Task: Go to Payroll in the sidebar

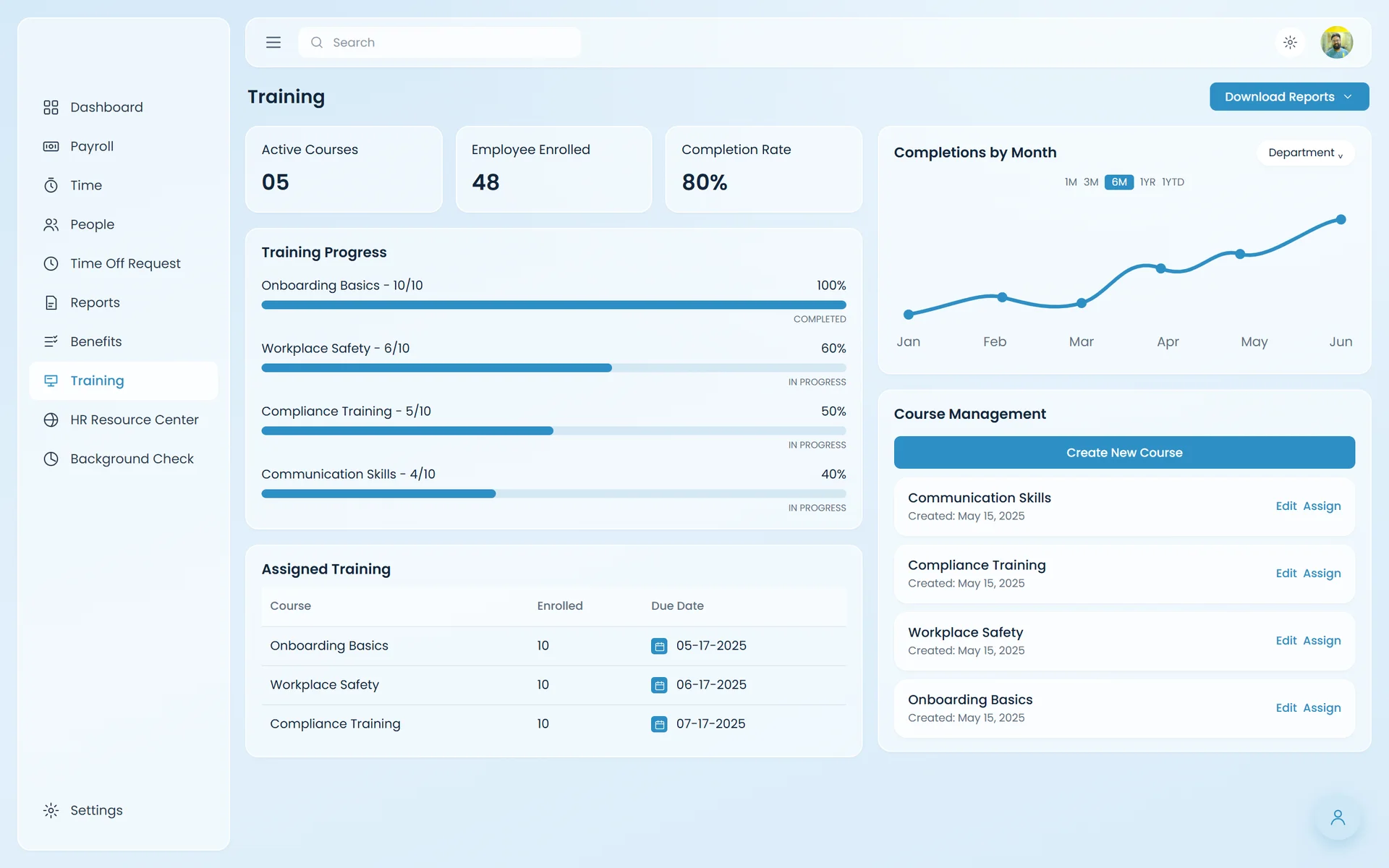Action: [123, 146]
